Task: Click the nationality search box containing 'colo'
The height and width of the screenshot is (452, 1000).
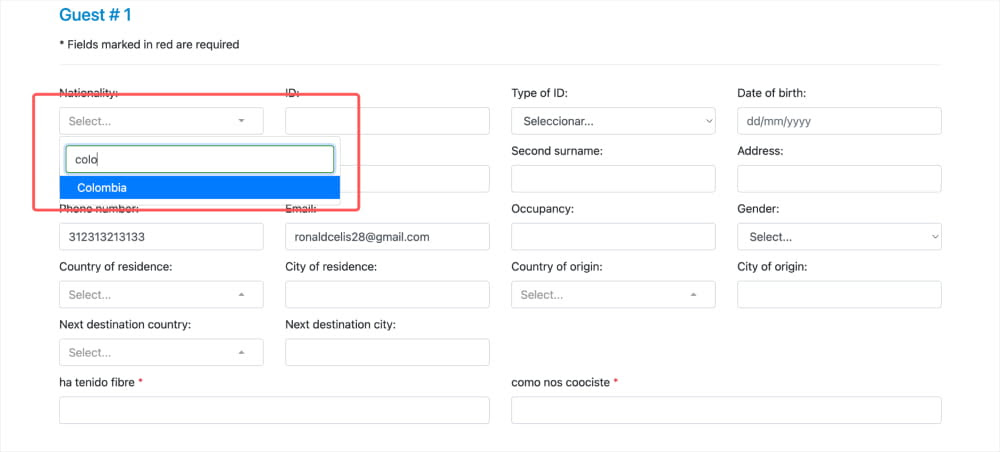Action: coord(200,159)
